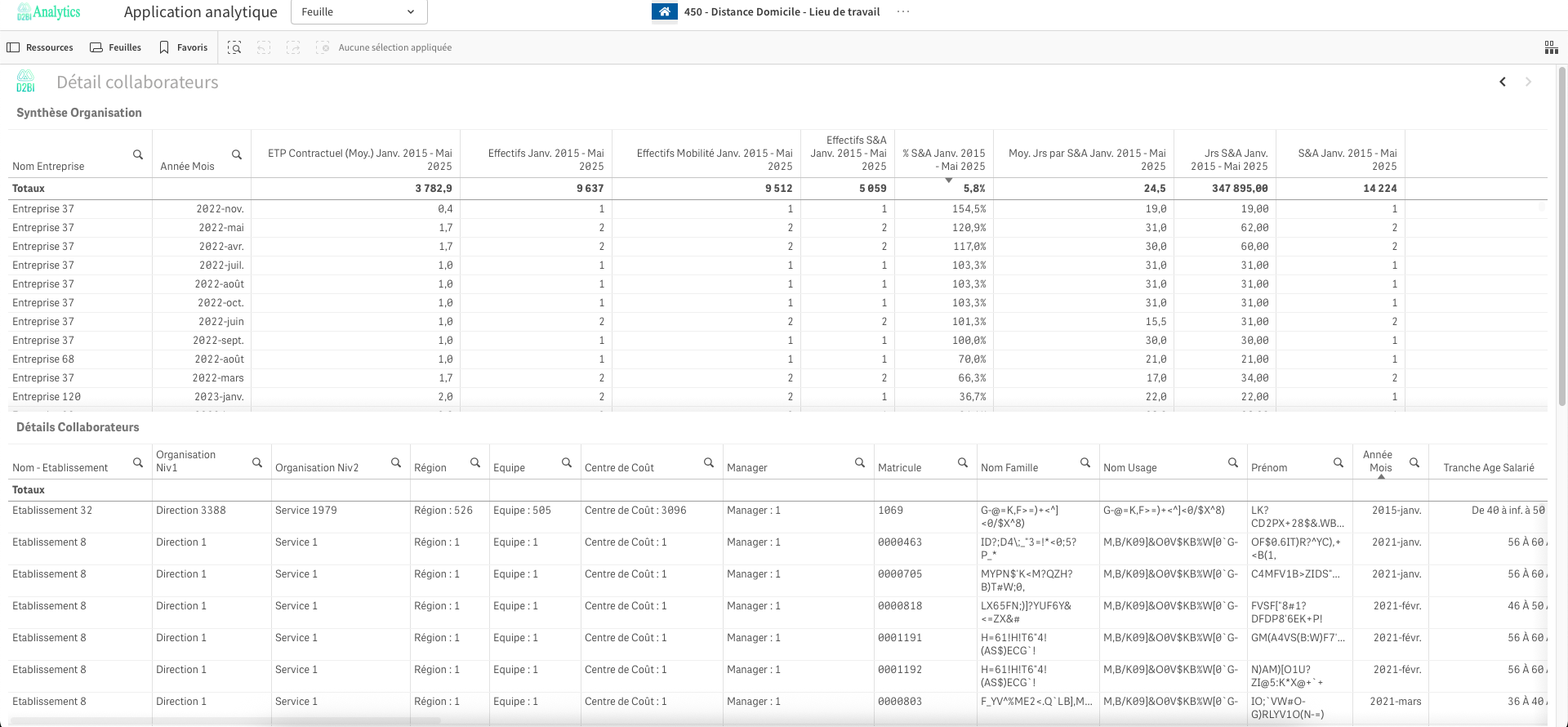Open the smart search selection tool

(x=234, y=47)
